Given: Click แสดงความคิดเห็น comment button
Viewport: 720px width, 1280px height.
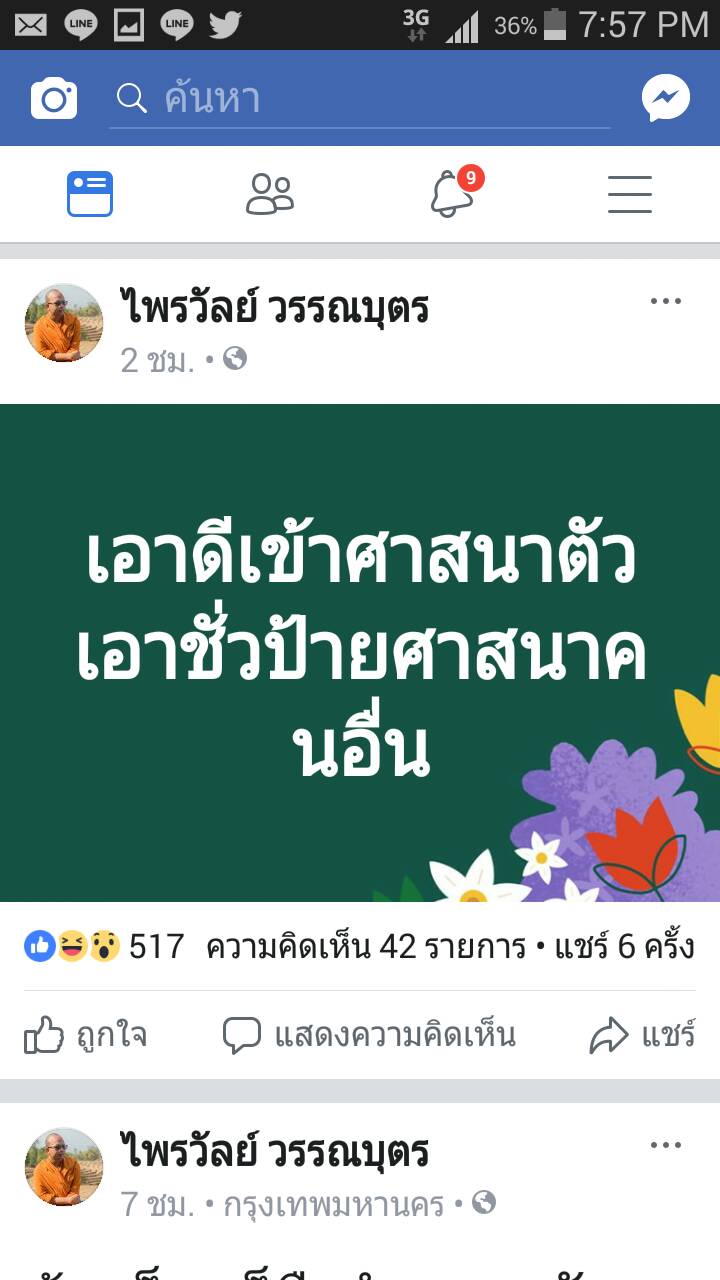Looking at the screenshot, I should coord(369,1036).
